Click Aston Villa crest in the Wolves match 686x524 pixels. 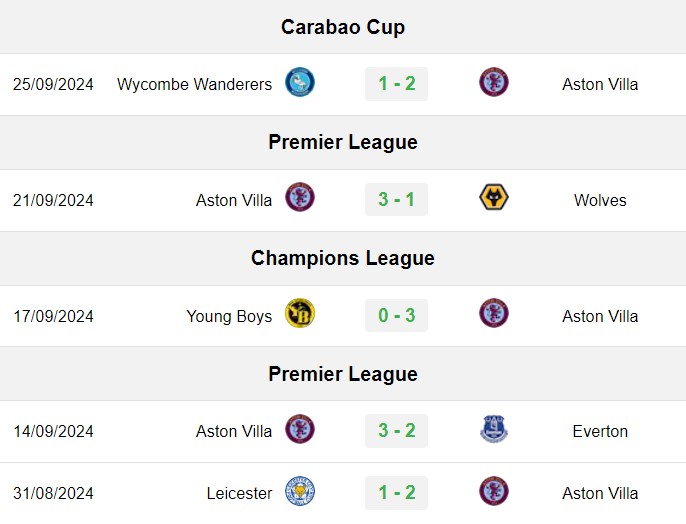pyautogui.click(x=300, y=197)
